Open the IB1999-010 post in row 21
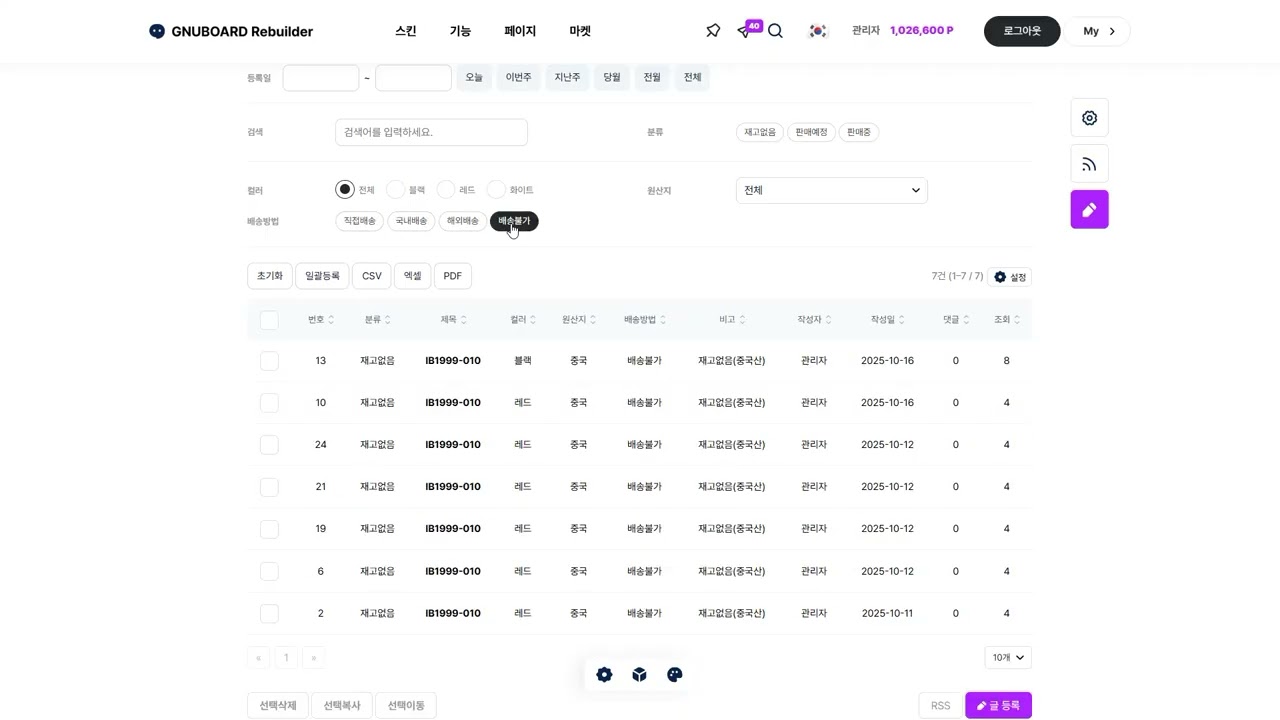 [453, 487]
